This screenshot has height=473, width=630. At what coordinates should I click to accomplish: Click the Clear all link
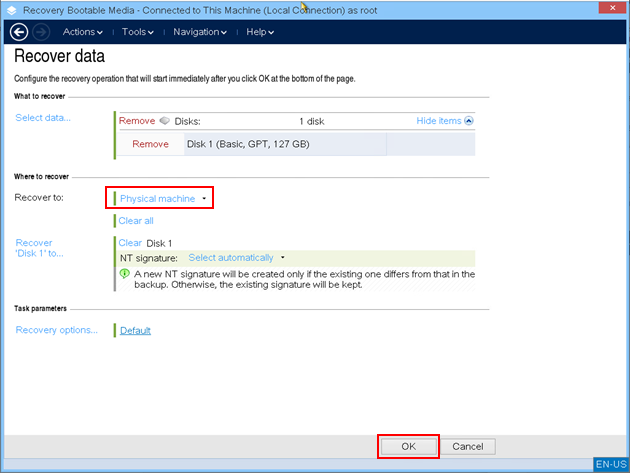click(136, 221)
